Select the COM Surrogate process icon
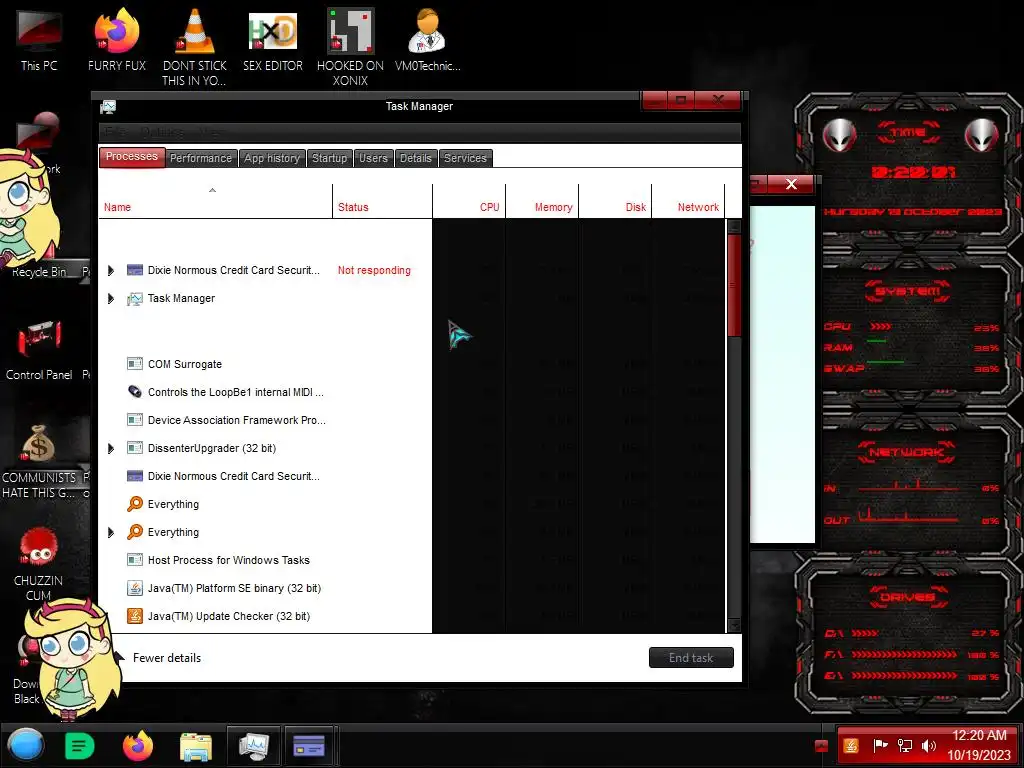Screen dimensions: 1024x768 click(x=135, y=364)
